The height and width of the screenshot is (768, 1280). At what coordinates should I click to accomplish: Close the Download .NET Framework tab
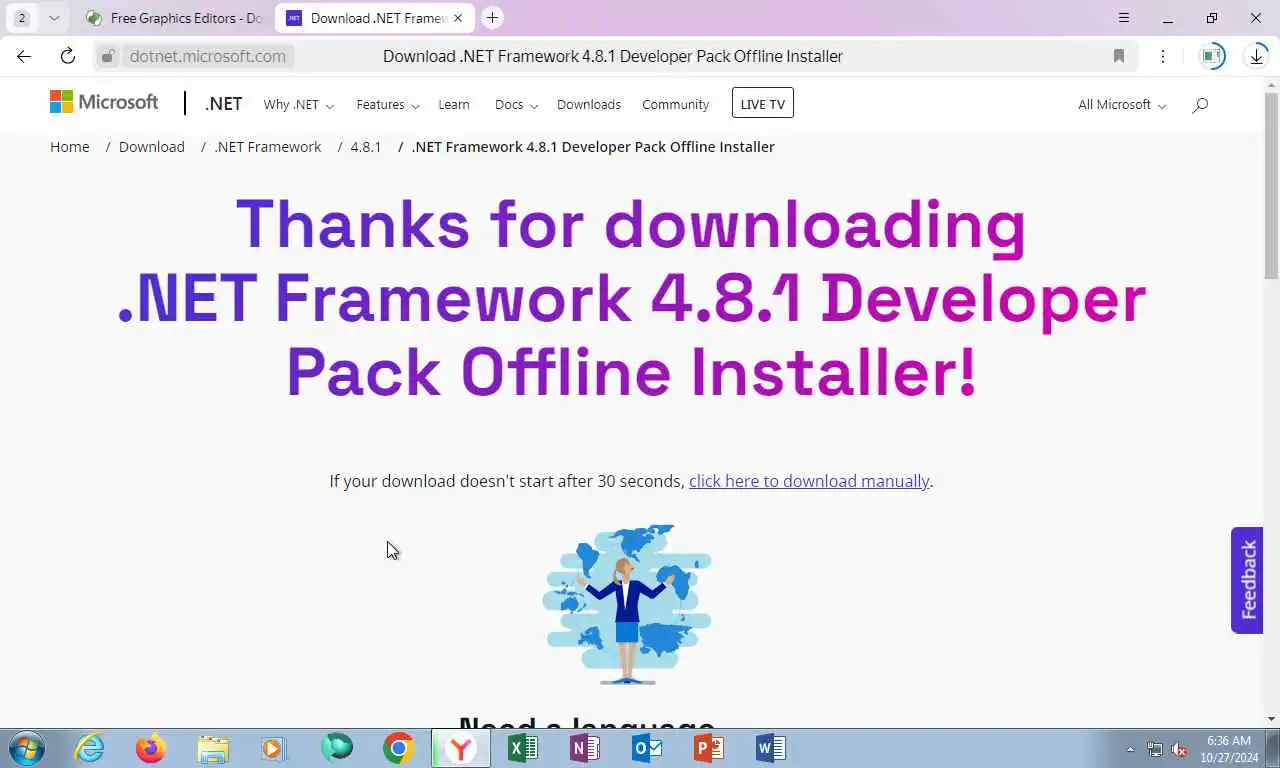point(459,18)
